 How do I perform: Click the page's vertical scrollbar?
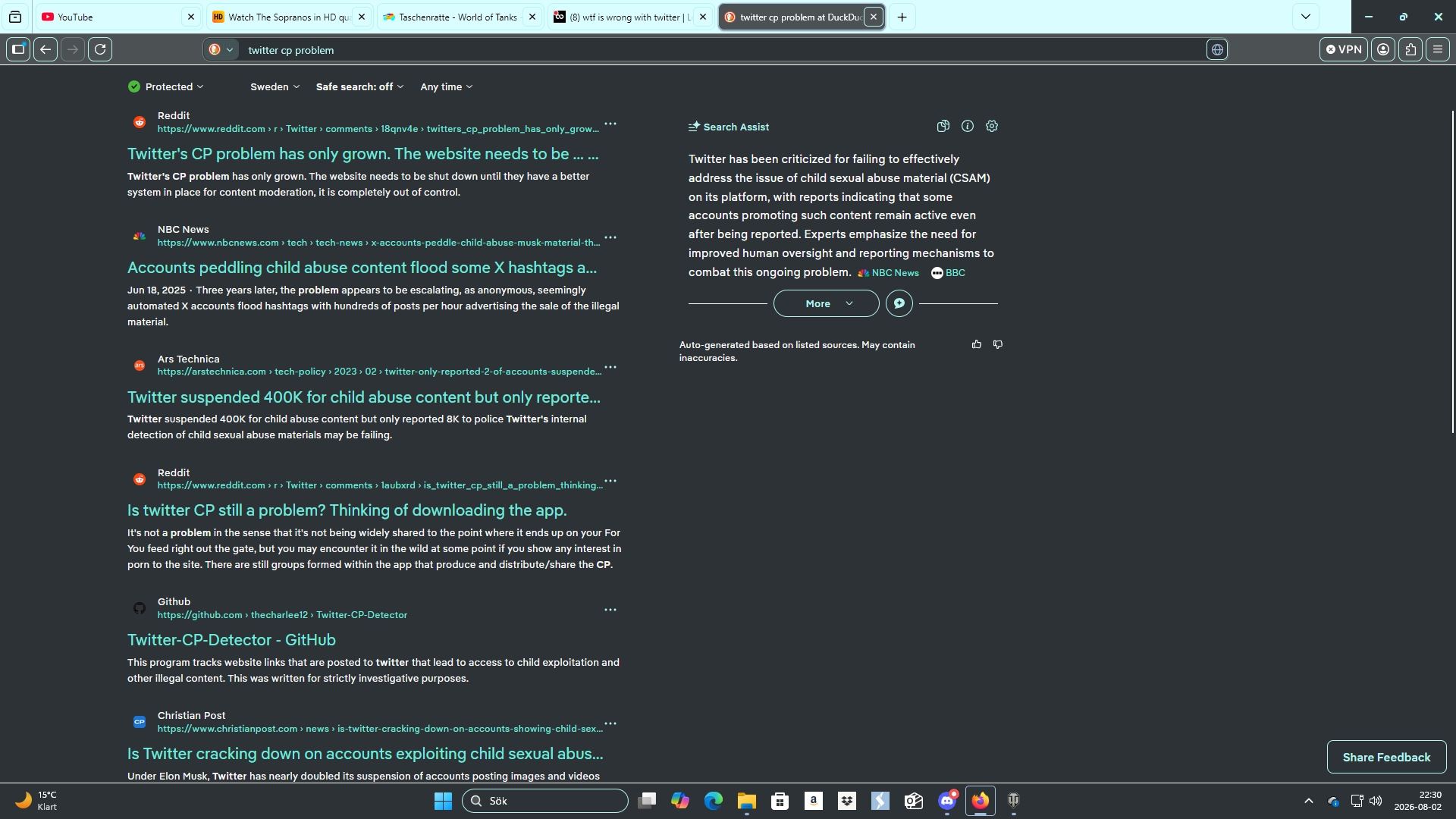pyautogui.click(x=1452, y=271)
